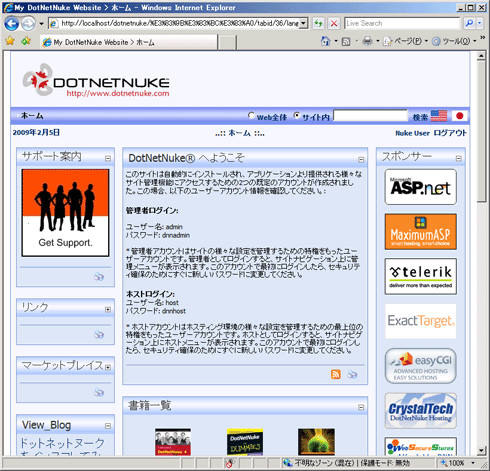Viewport: 490px width, 471px height.
Task: Open the Print options dropdown arrow
Action: click(378, 41)
